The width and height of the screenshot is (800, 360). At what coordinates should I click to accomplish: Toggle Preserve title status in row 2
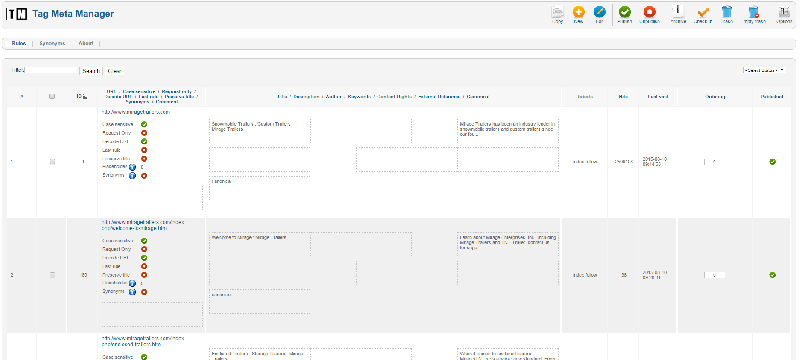[x=144, y=275]
